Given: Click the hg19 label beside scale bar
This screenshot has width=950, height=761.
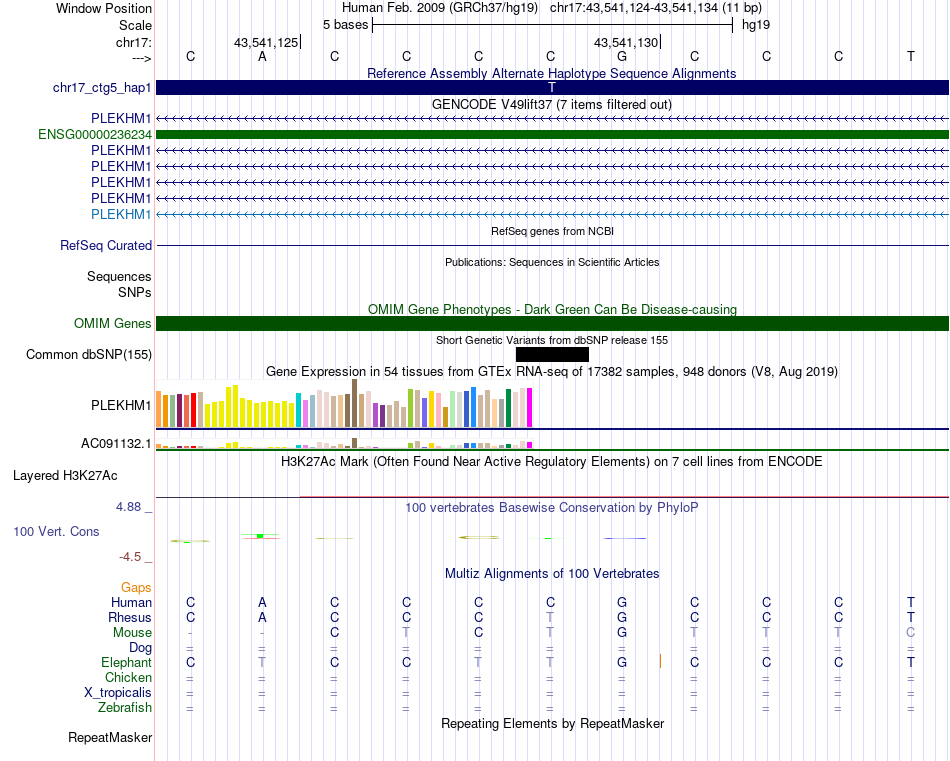Looking at the screenshot, I should 756,25.
